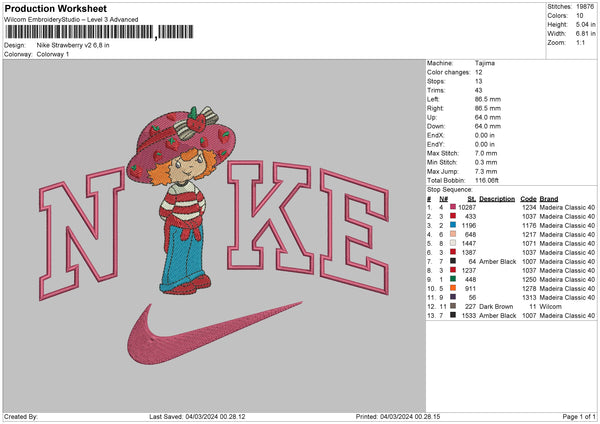Click the Dark Brown swatch in row 12
This screenshot has width=600, height=424.
pos(453,306)
